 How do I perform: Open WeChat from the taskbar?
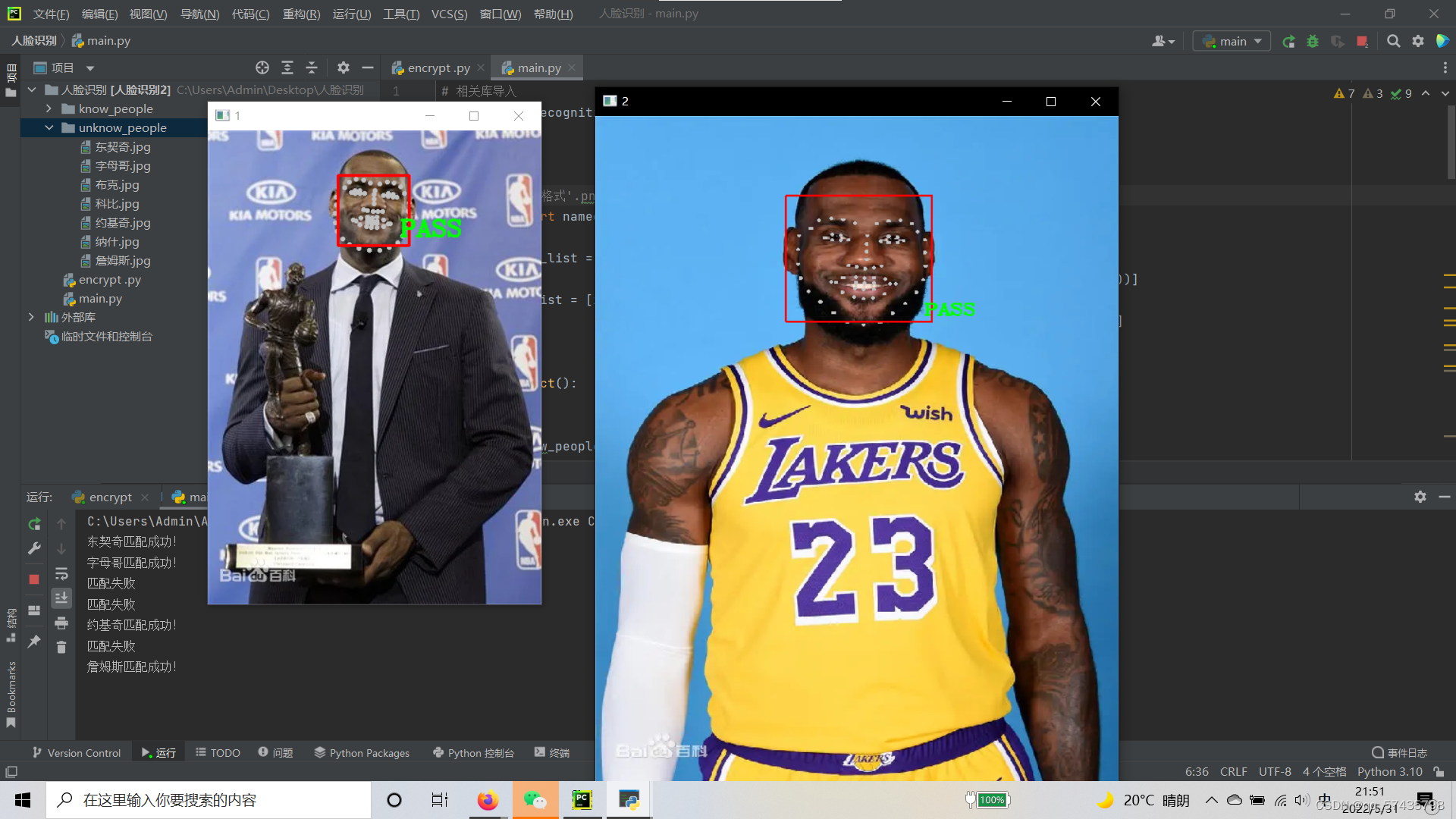pos(535,800)
